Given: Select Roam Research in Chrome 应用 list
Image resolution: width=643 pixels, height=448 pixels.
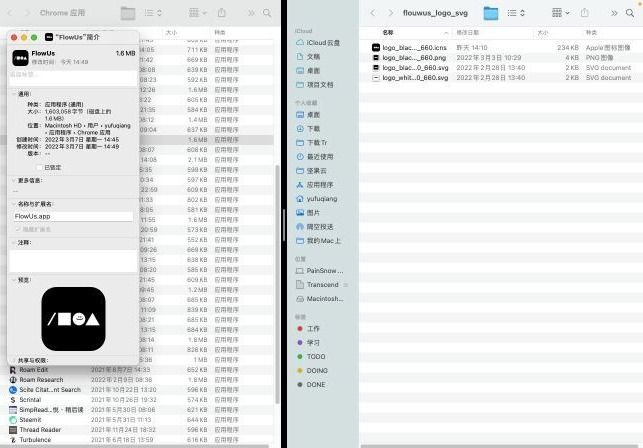Looking at the screenshot, I should tap(41, 380).
